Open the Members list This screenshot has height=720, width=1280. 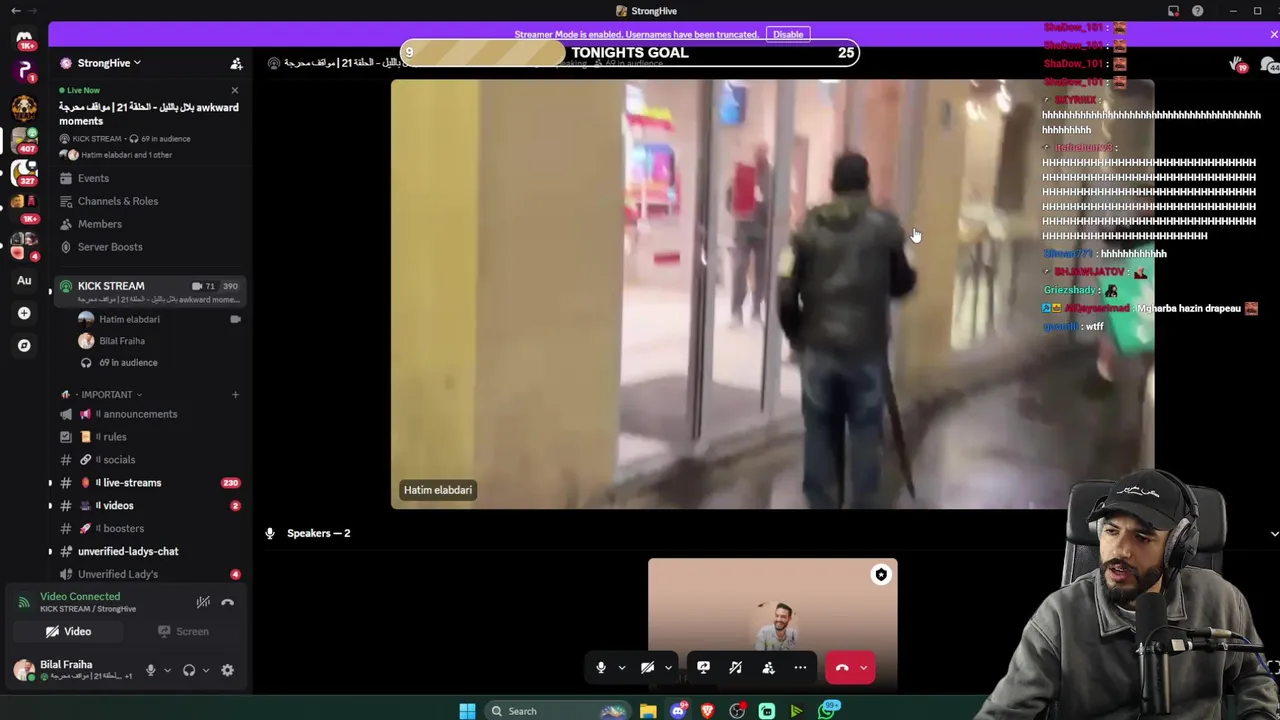coord(148,224)
